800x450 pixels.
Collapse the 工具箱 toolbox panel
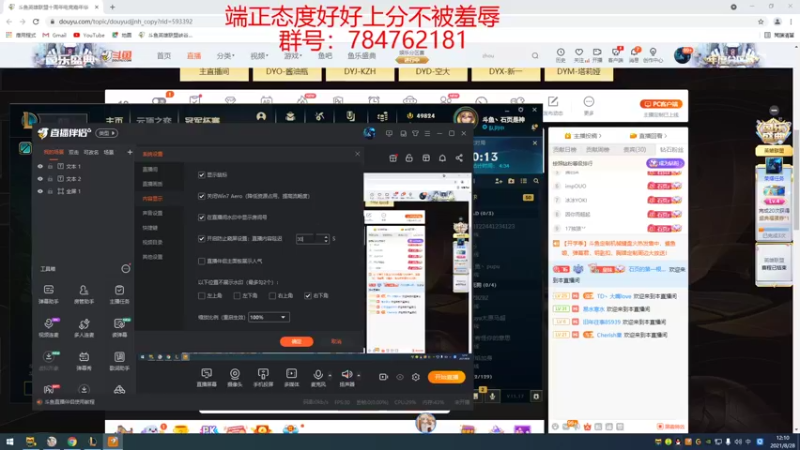click(126, 268)
